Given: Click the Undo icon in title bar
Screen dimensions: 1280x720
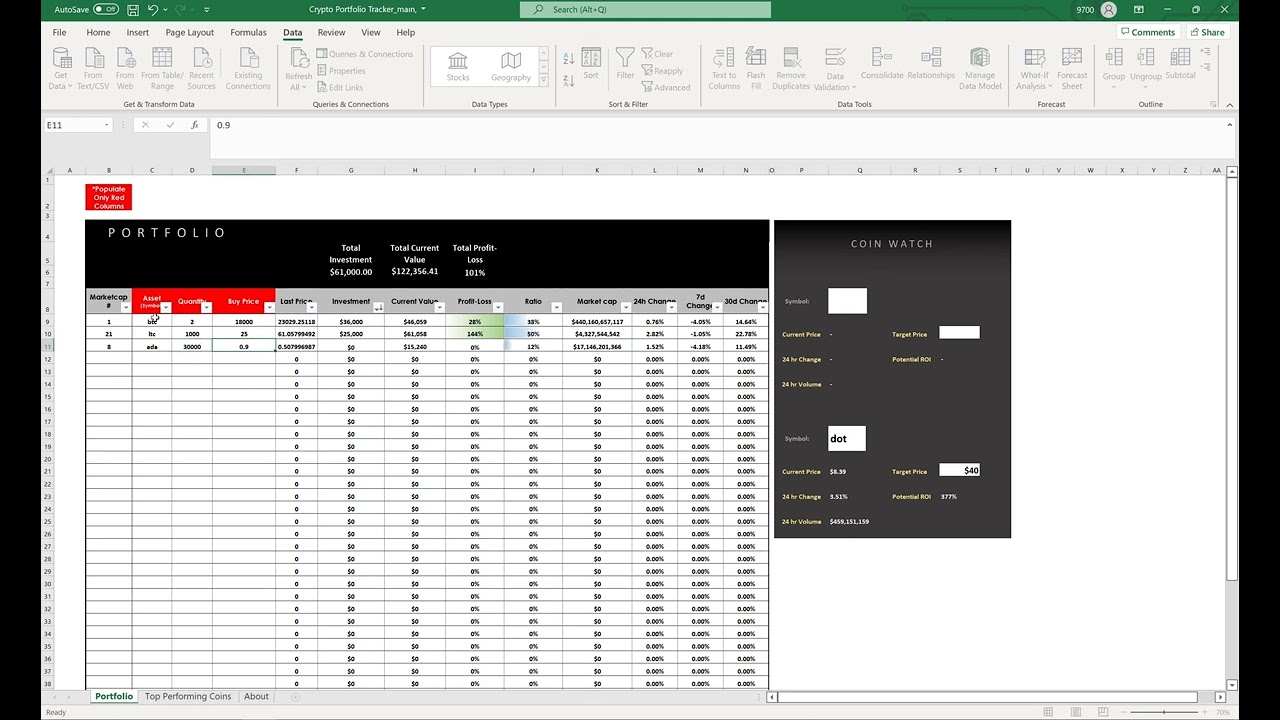Looking at the screenshot, I should (x=153, y=9).
